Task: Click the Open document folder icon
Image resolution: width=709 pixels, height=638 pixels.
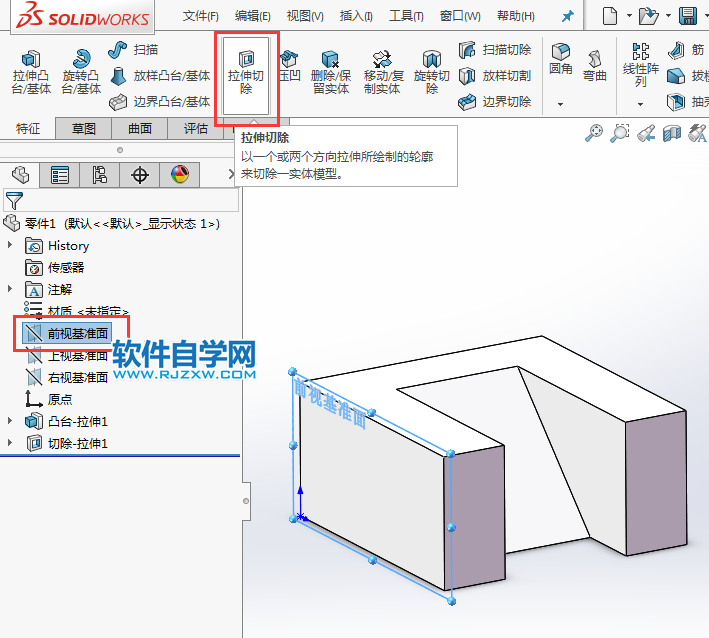Action: 648,16
